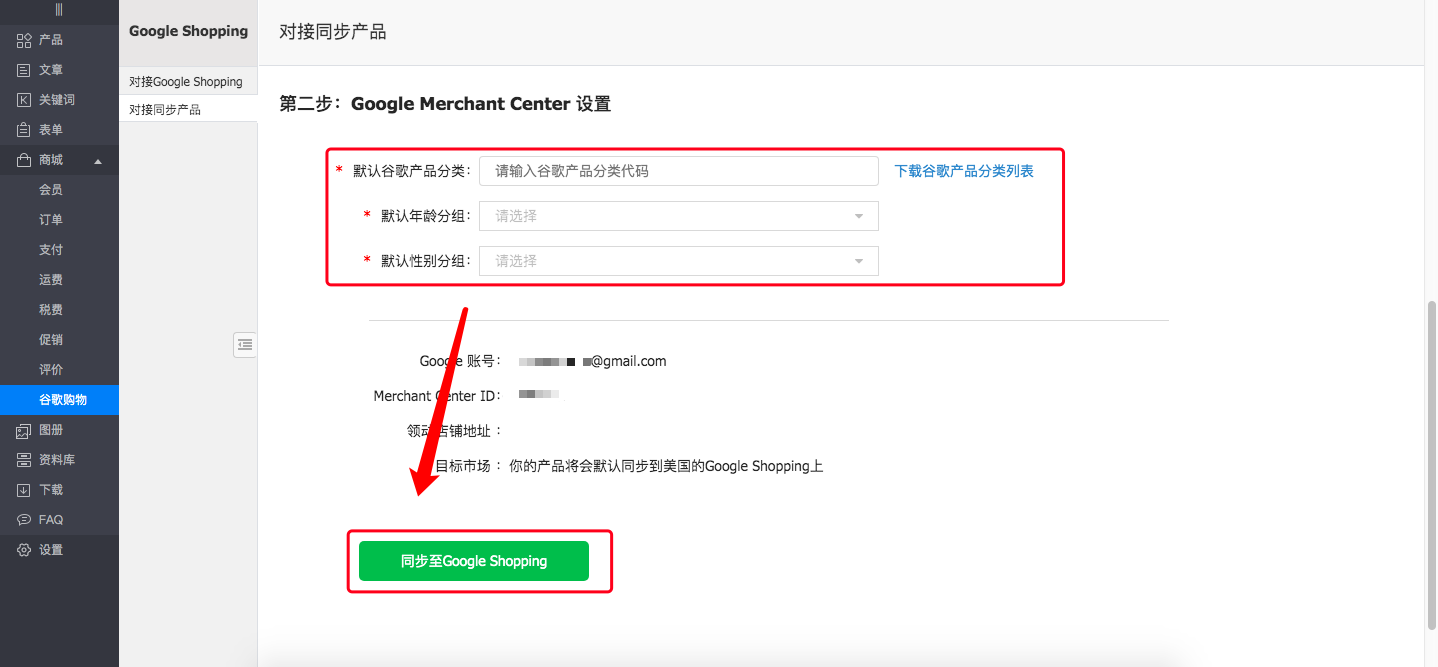1438x667 pixels.
Task: Click 同步至Google Shopping button
Action: pyautogui.click(x=473, y=561)
